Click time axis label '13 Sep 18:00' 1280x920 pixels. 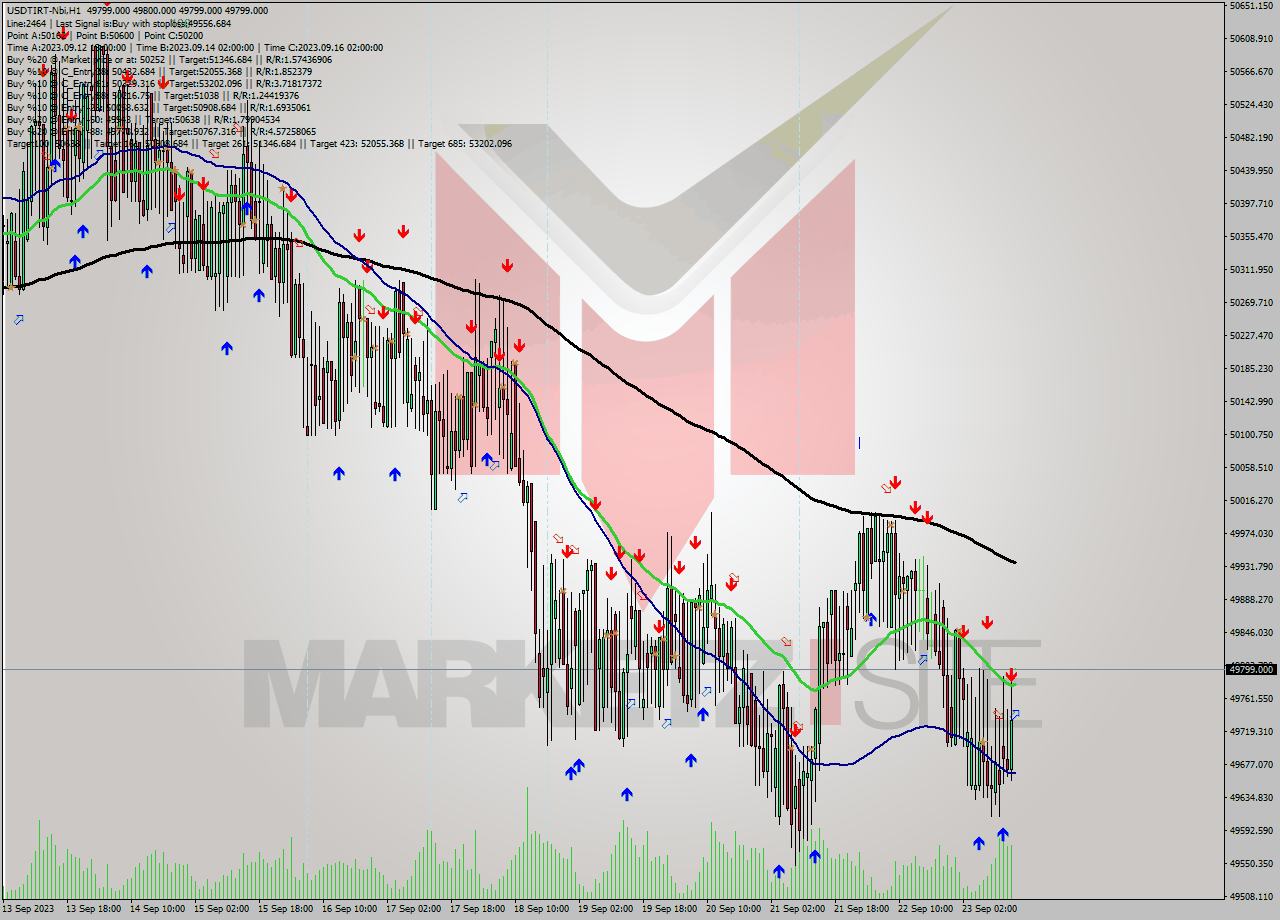pyautogui.click(x=93, y=909)
